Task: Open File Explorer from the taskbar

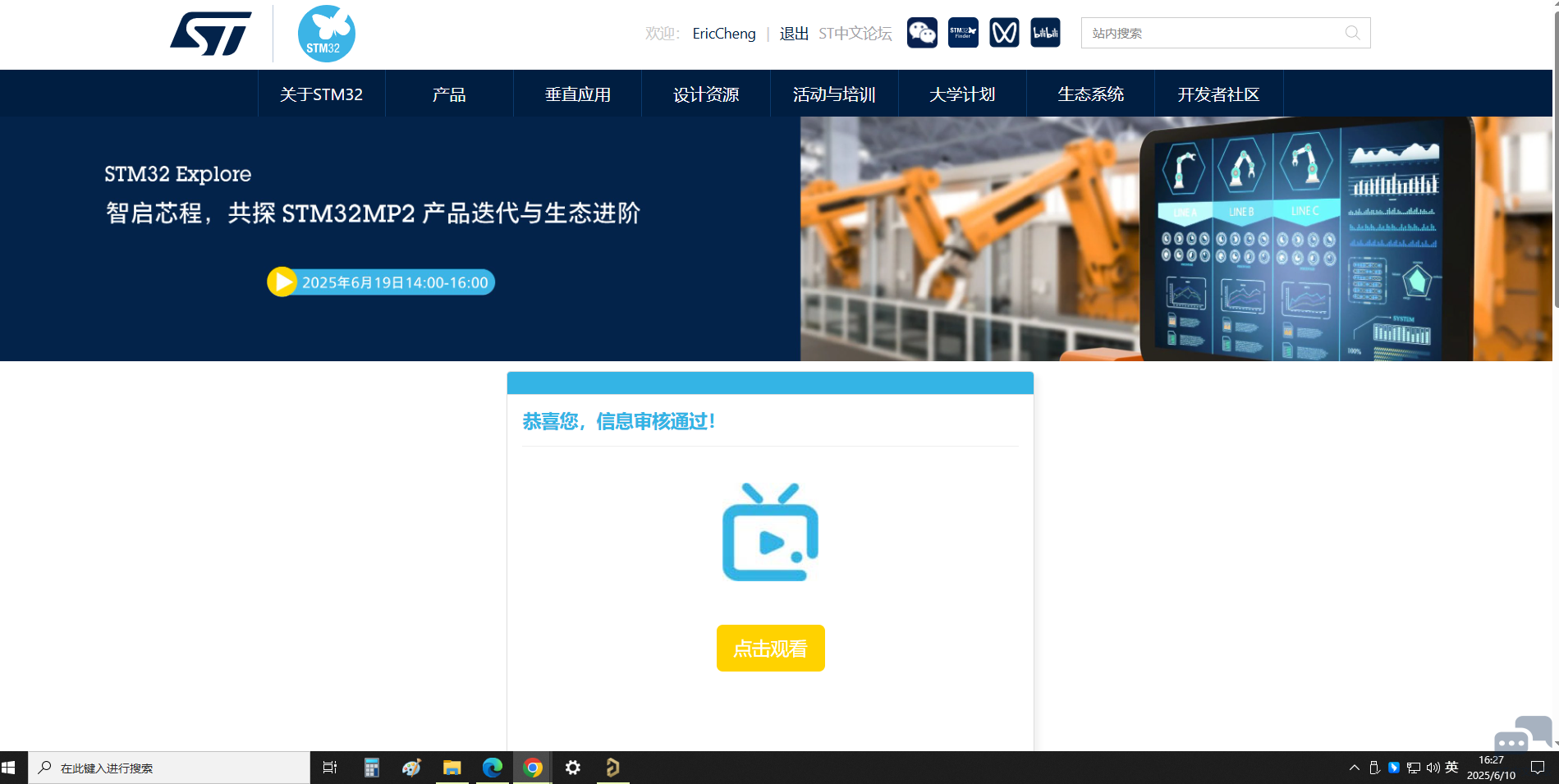Action: click(452, 768)
